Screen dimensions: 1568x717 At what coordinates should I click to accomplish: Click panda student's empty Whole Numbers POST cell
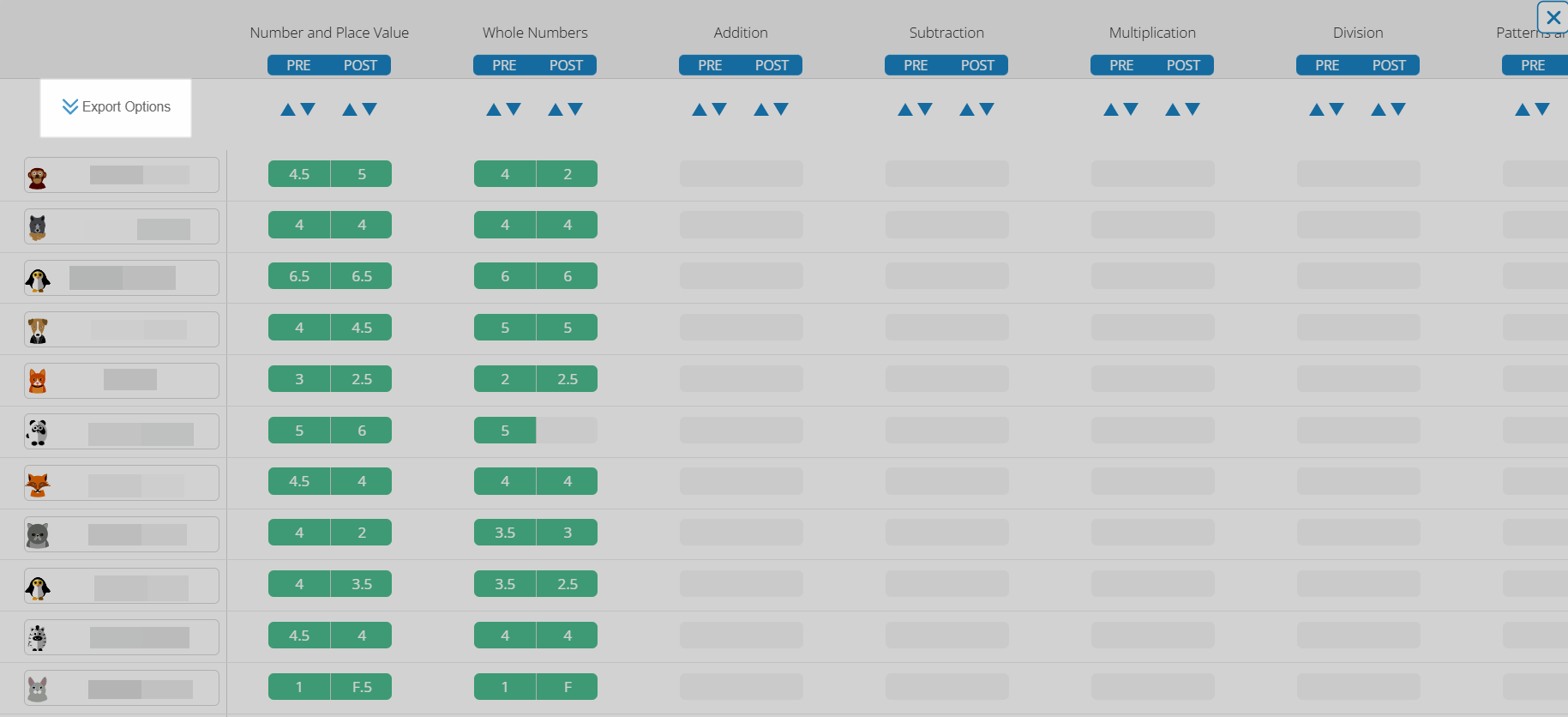pos(567,431)
